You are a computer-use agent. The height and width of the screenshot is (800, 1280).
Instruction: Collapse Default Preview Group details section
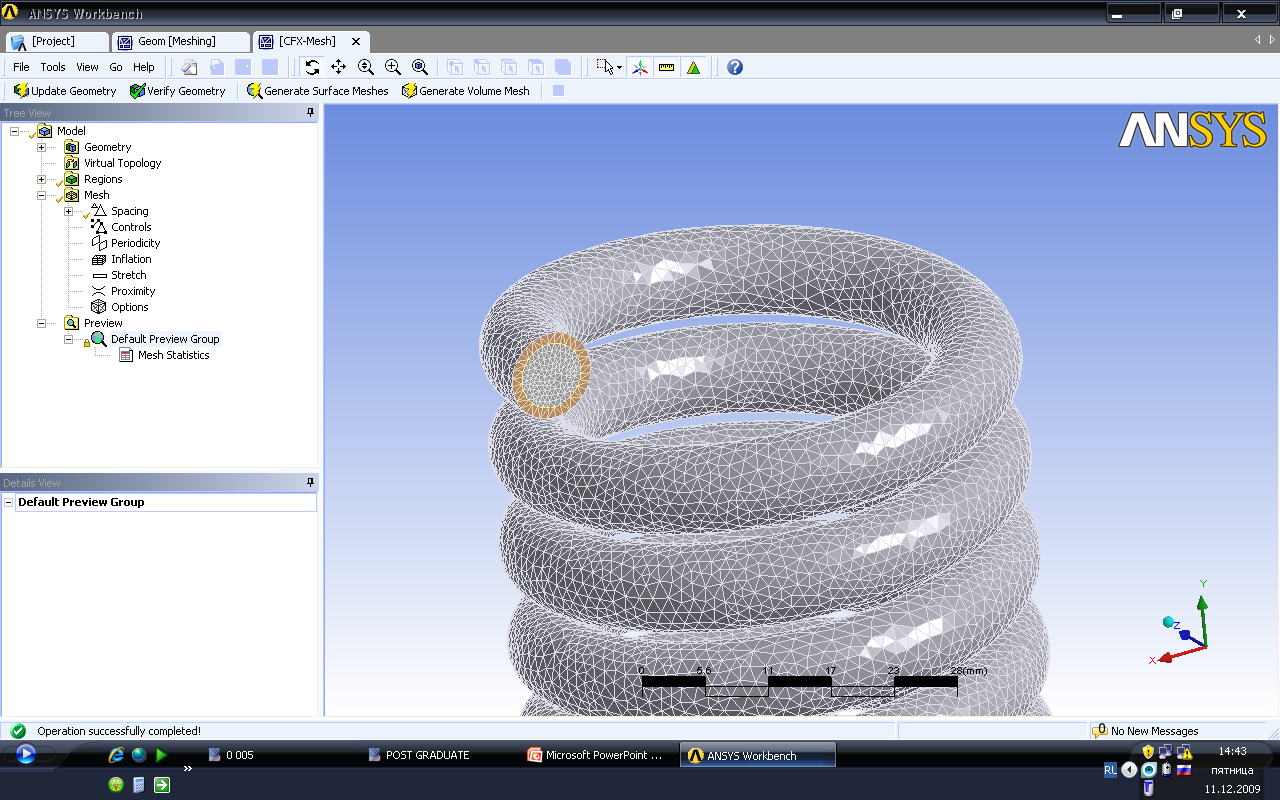9,502
